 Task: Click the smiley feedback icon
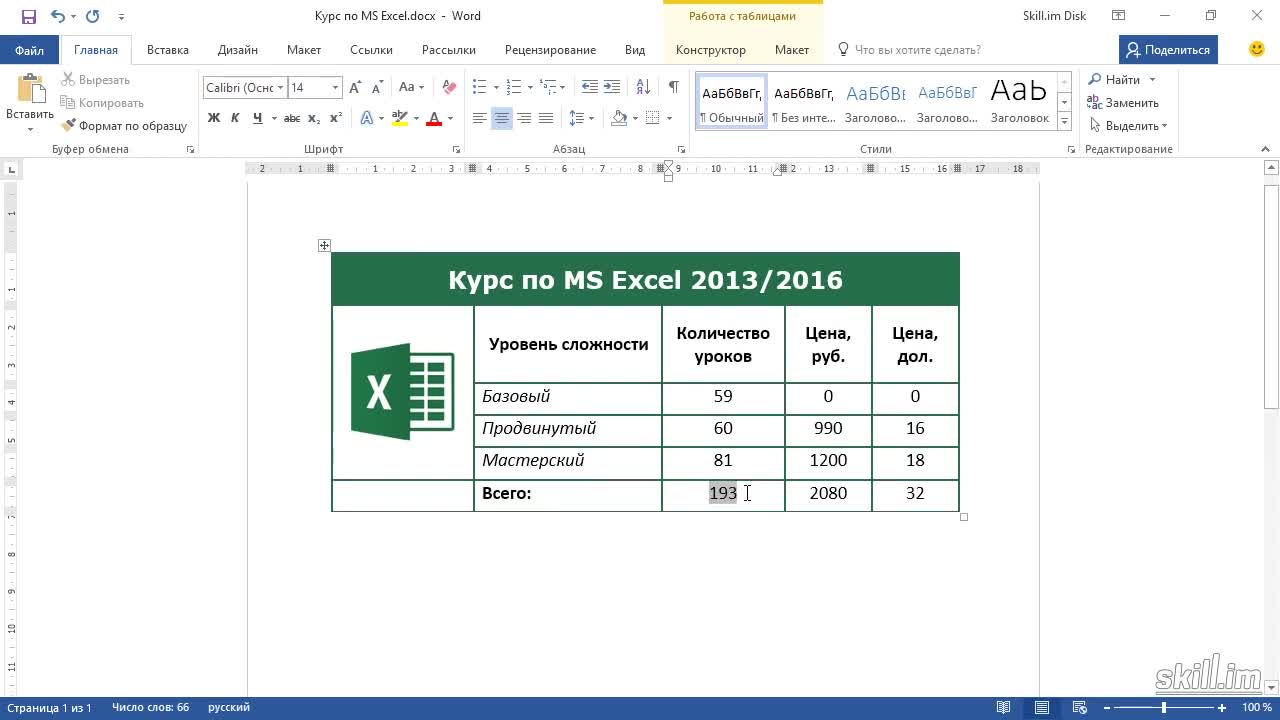pyautogui.click(x=1257, y=49)
